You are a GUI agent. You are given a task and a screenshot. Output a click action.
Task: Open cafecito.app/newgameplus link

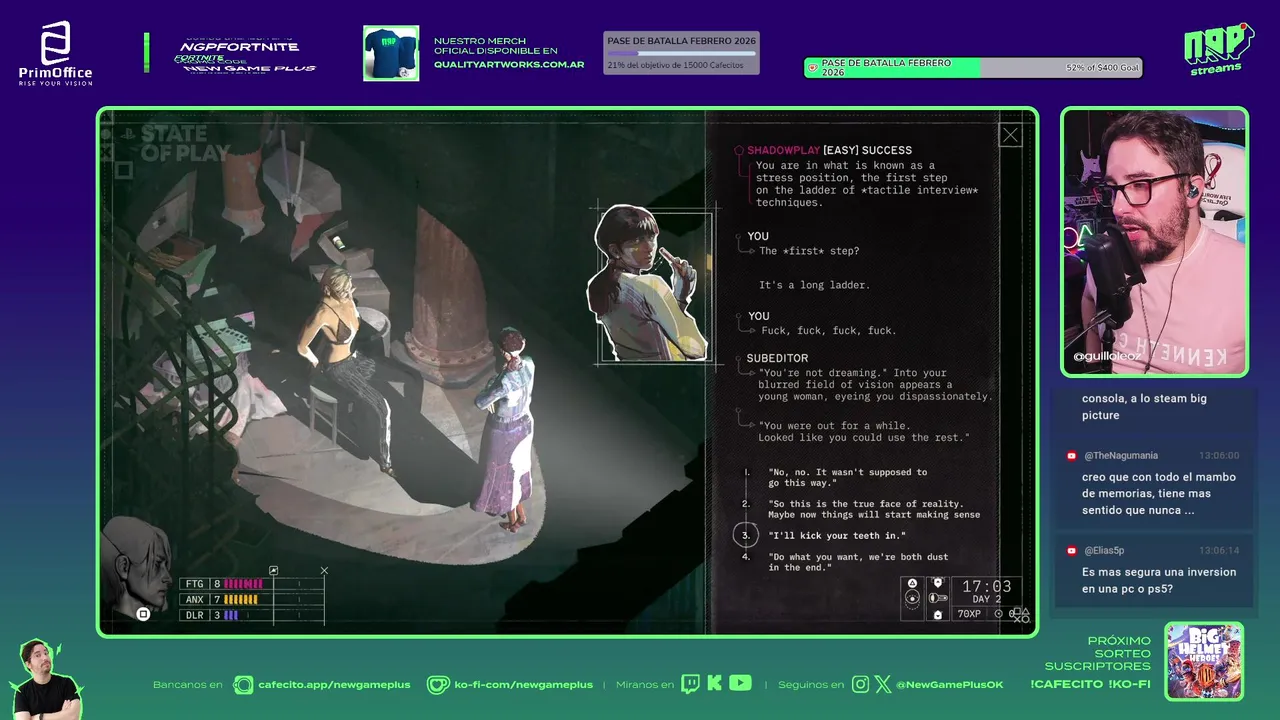pyautogui.click(x=334, y=685)
